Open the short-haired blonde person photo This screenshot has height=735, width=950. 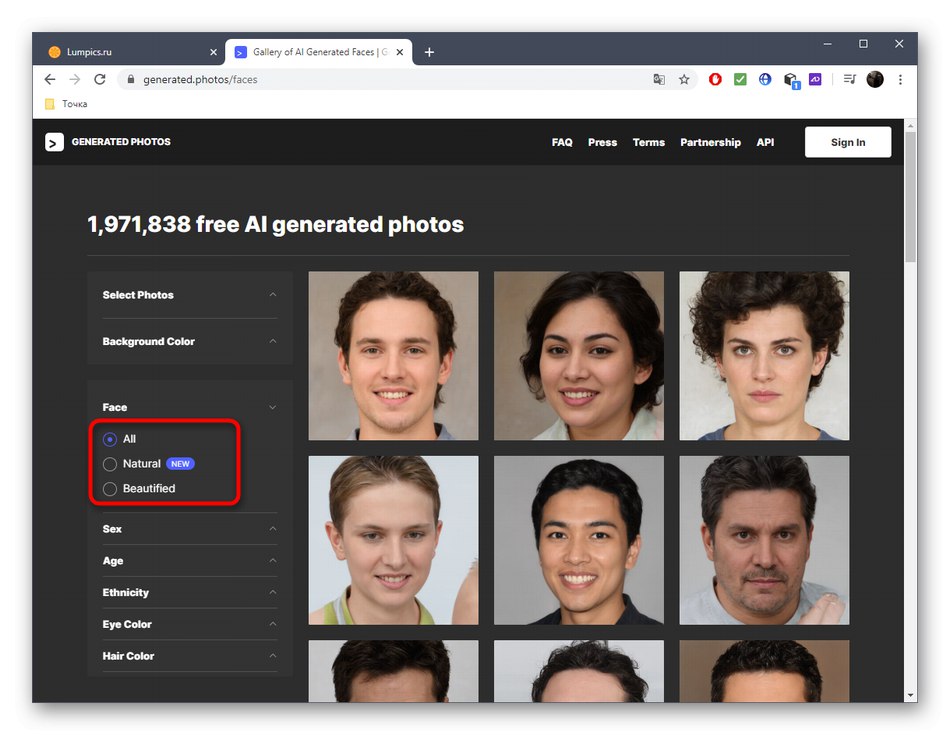point(393,540)
